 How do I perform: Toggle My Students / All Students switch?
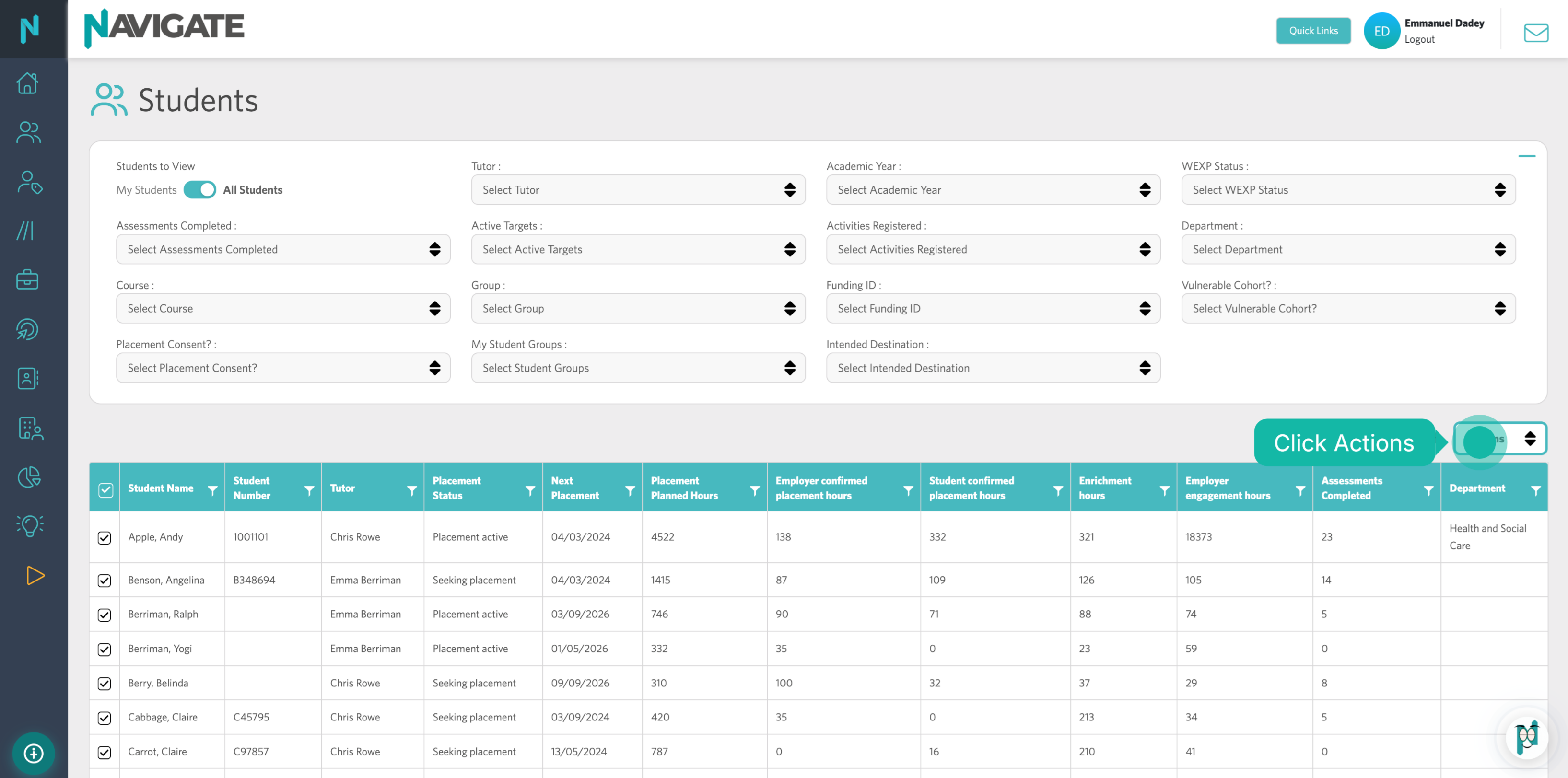pyautogui.click(x=199, y=190)
